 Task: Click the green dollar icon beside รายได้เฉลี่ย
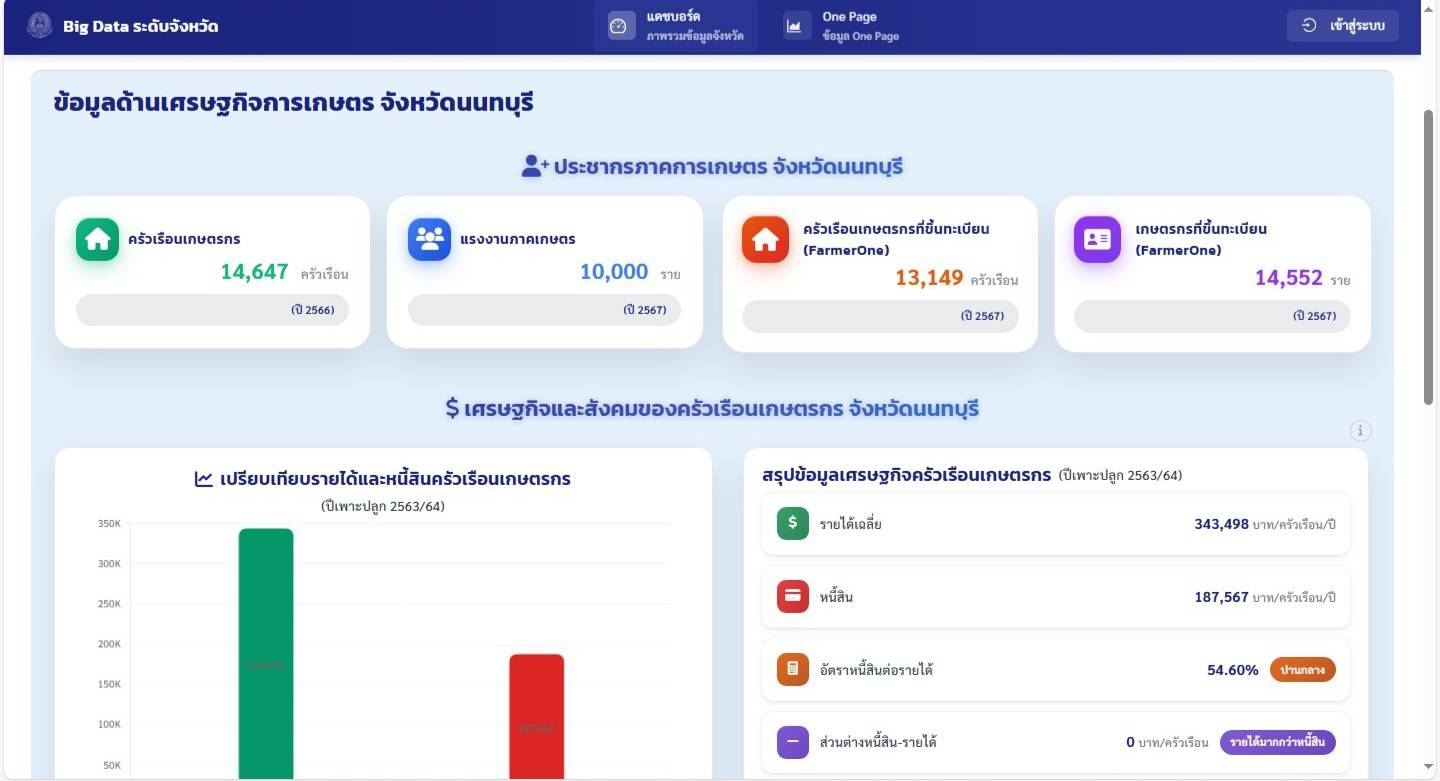pos(791,523)
